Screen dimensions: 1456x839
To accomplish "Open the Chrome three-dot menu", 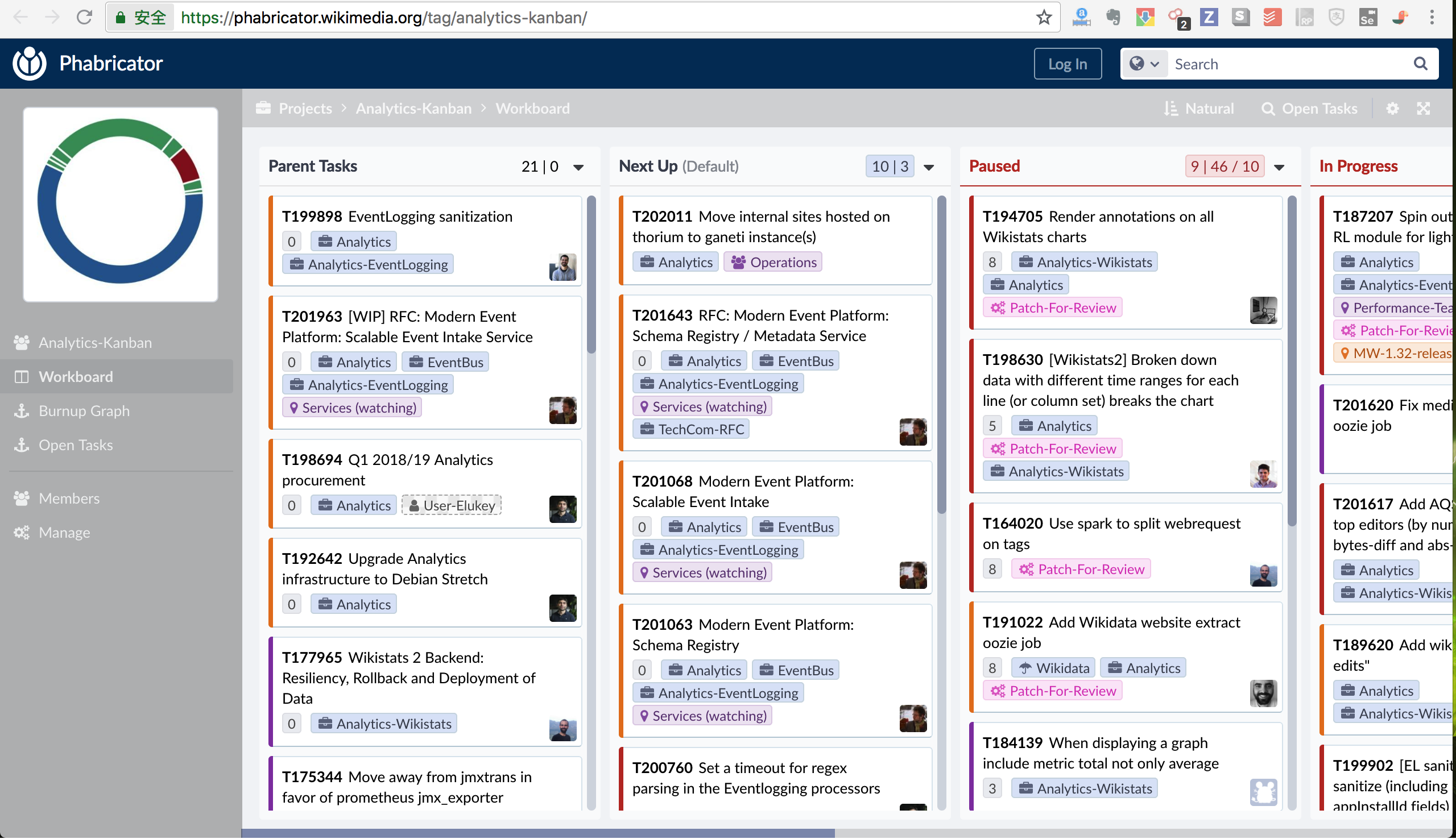I will tap(1432, 17).
